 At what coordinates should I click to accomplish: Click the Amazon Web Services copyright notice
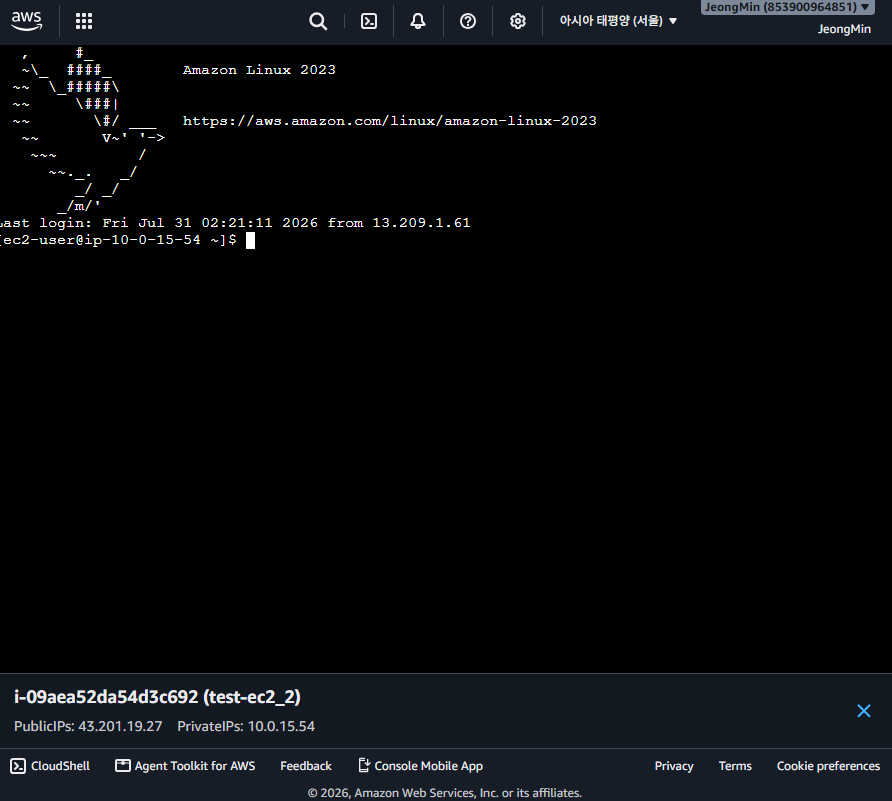pyautogui.click(x=445, y=792)
